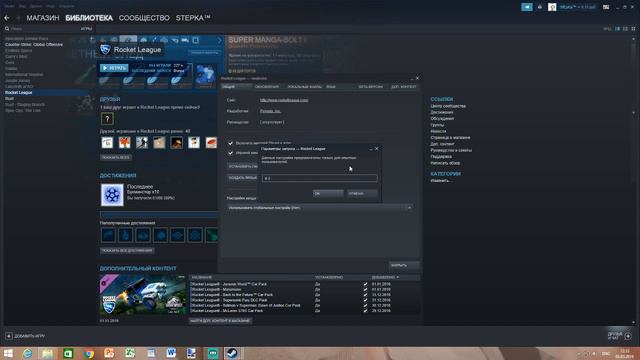Toggle checkbox for Back to the Future Car Pack
Viewport: 640px width, 360px height.
pyautogui.click(x=365, y=295)
